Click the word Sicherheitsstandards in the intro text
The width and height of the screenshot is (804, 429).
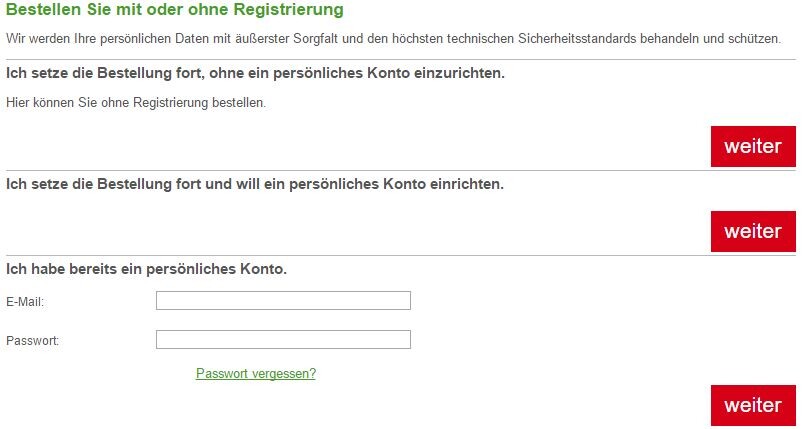click(x=577, y=38)
